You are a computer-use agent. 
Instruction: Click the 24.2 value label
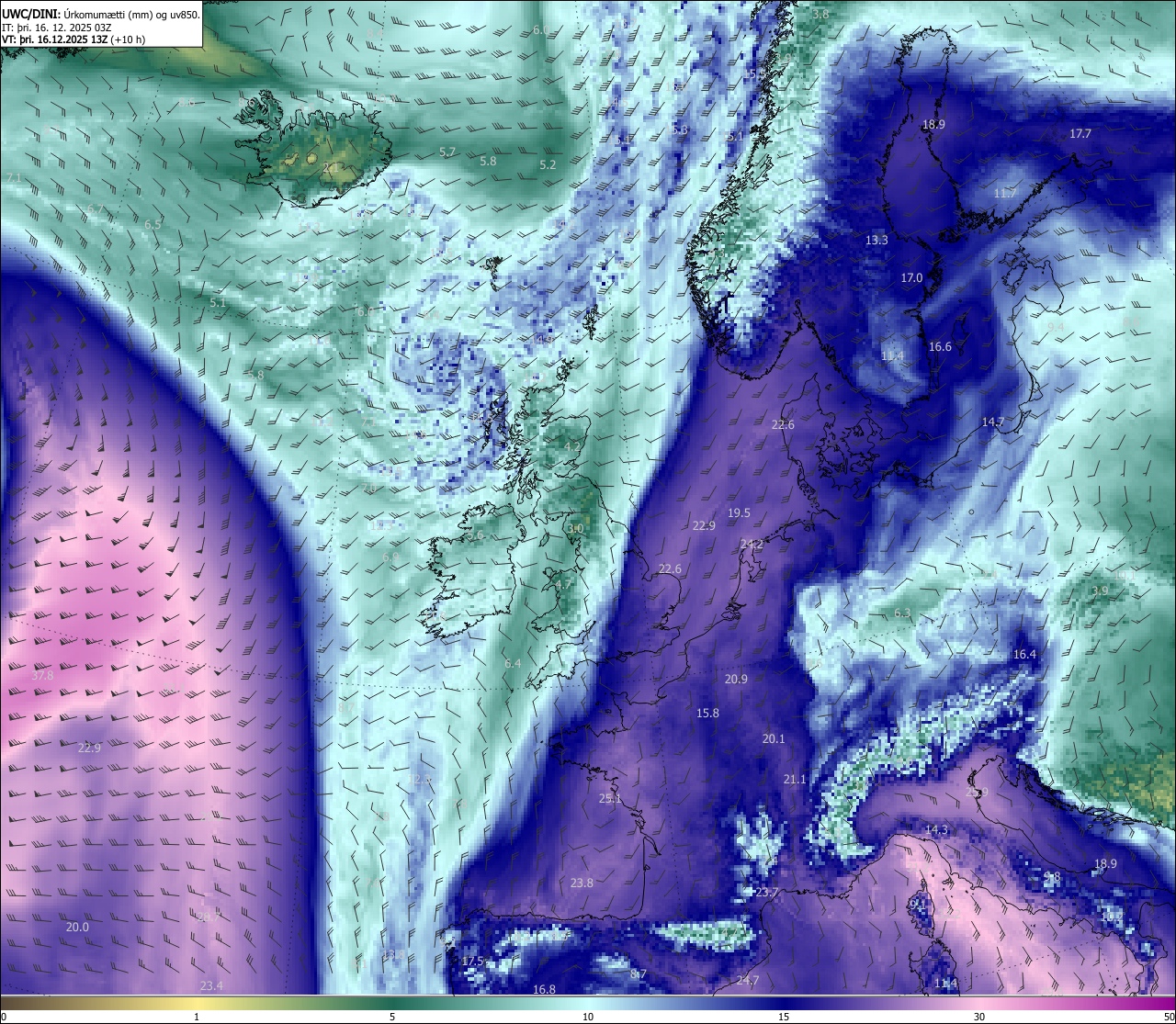click(x=752, y=545)
